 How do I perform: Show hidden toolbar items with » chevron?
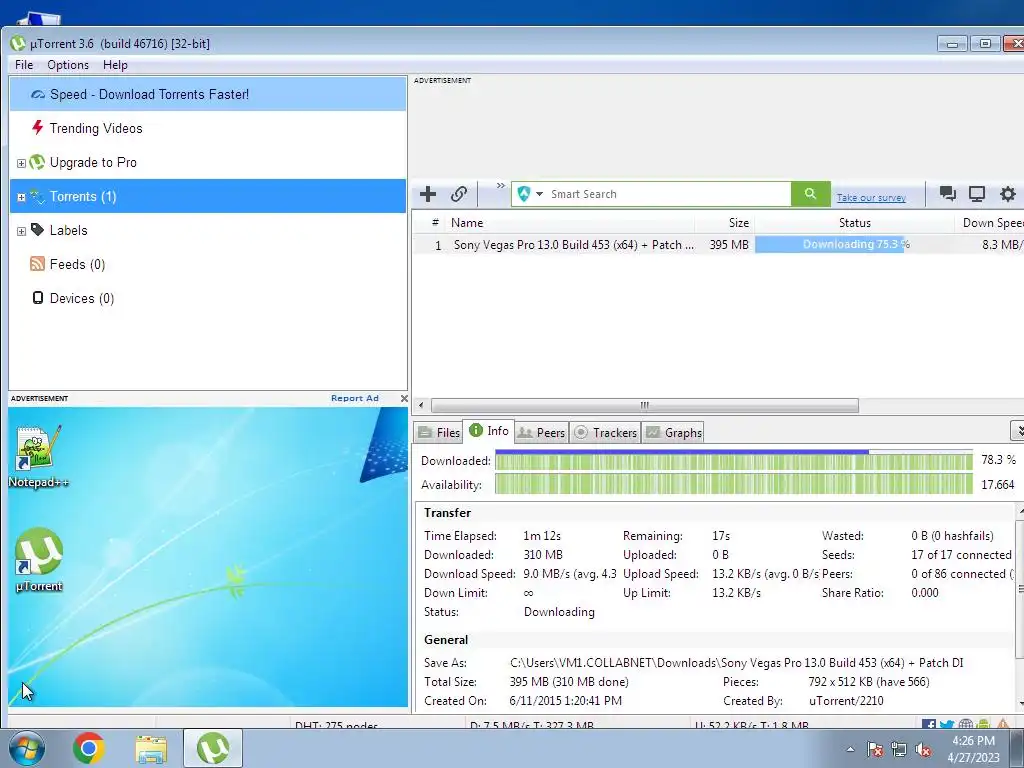[501, 185]
